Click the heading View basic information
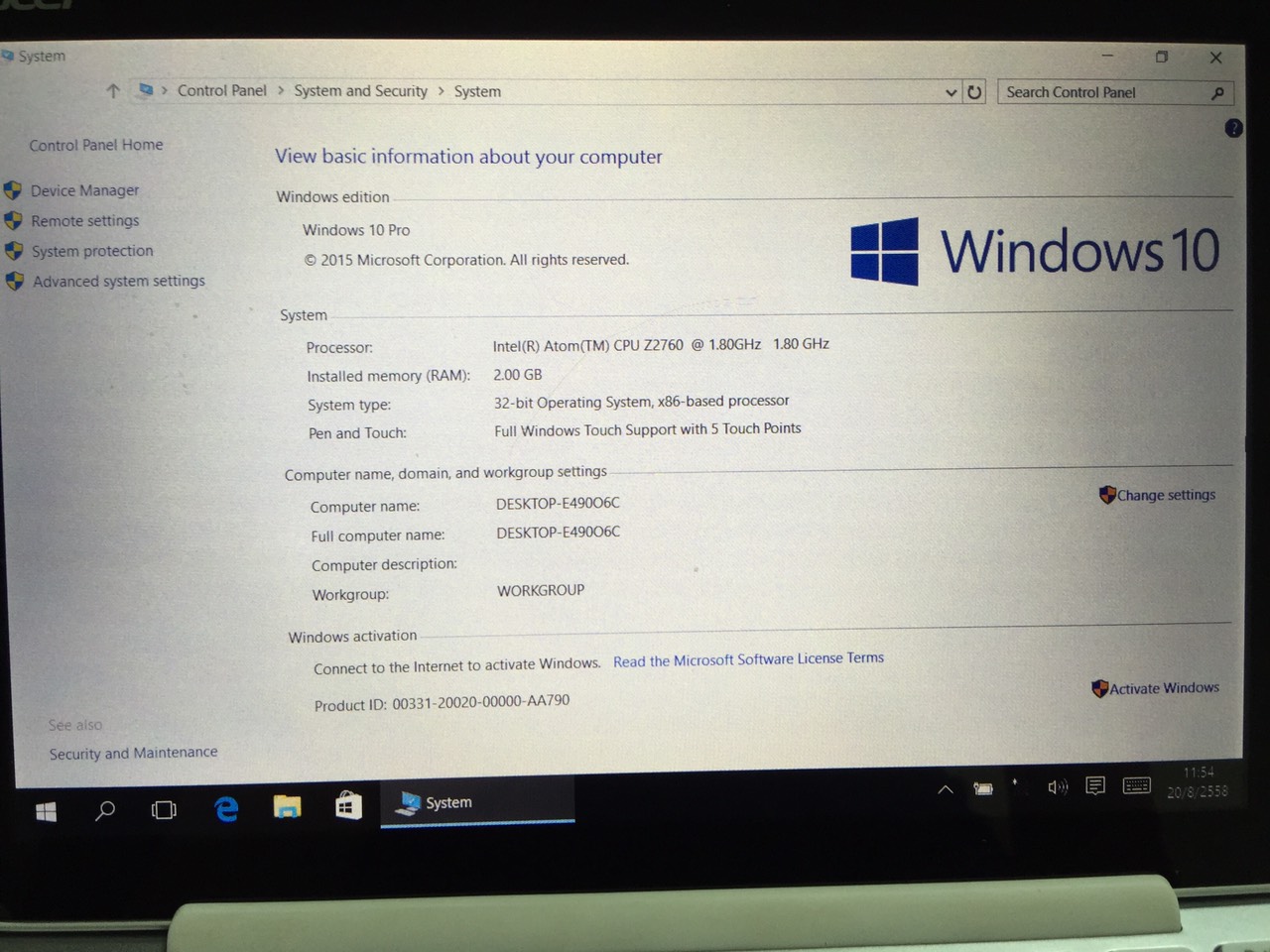 click(468, 157)
